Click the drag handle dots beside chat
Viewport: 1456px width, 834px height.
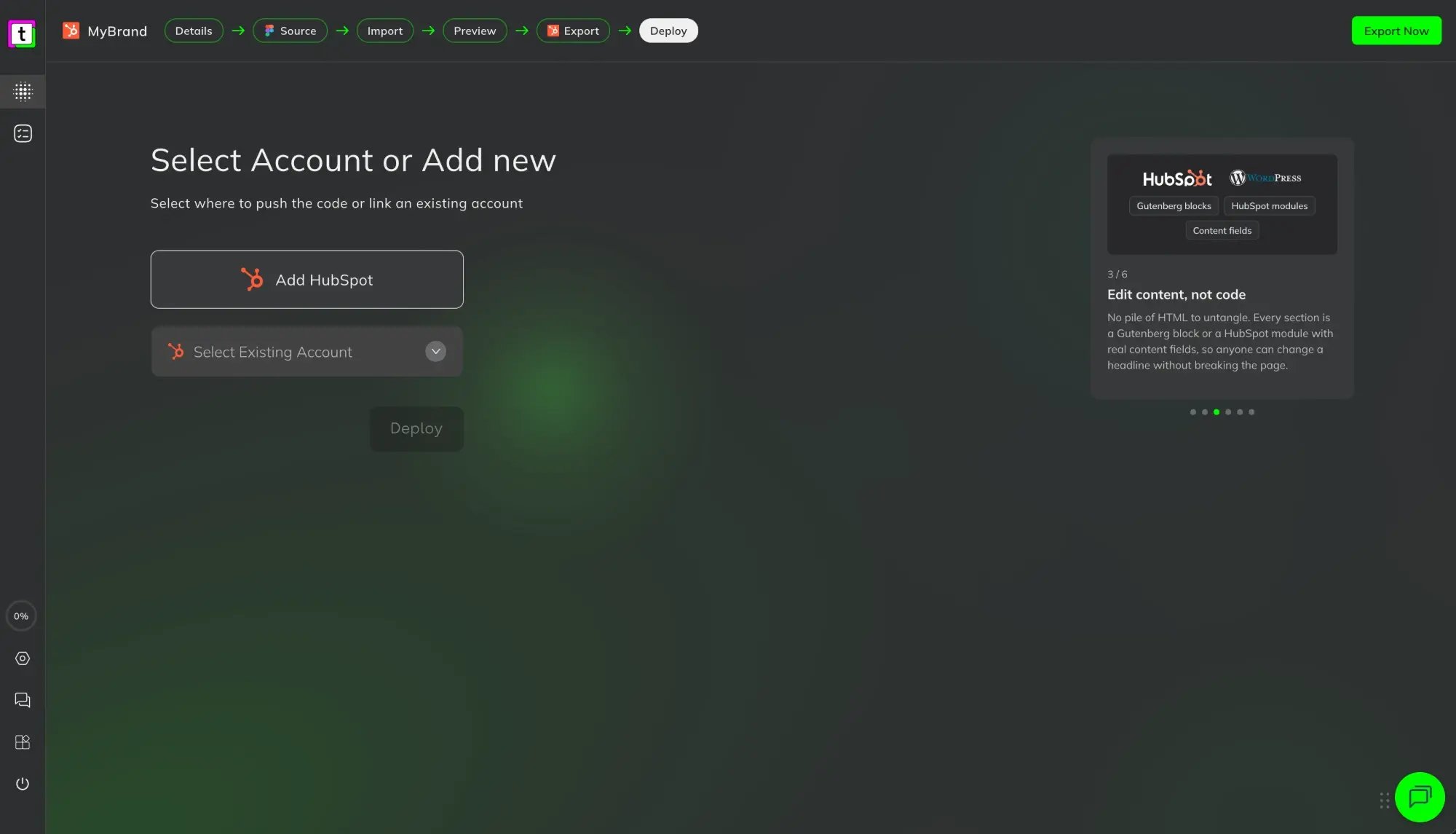[x=1385, y=800]
